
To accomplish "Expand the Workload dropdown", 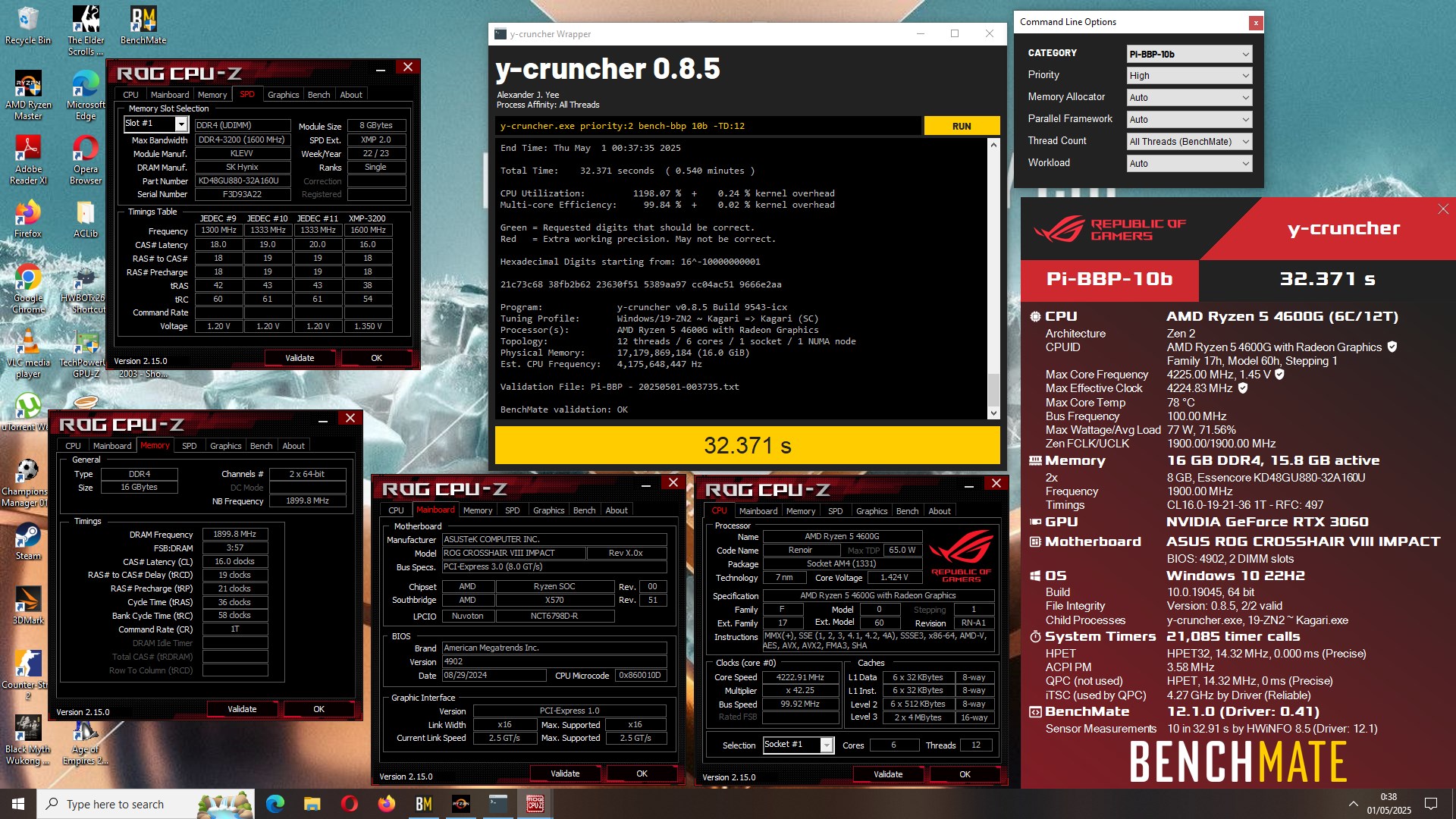I will pyautogui.click(x=1189, y=164).
